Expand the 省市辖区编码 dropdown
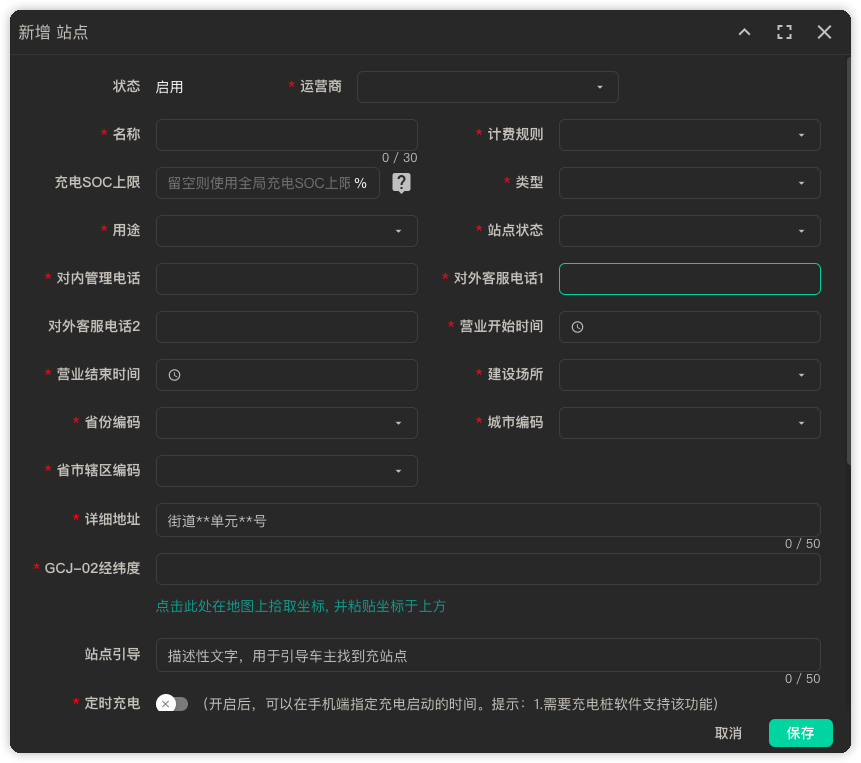The height and width of the screenshot is (763, 861). (x=287, y=471)
